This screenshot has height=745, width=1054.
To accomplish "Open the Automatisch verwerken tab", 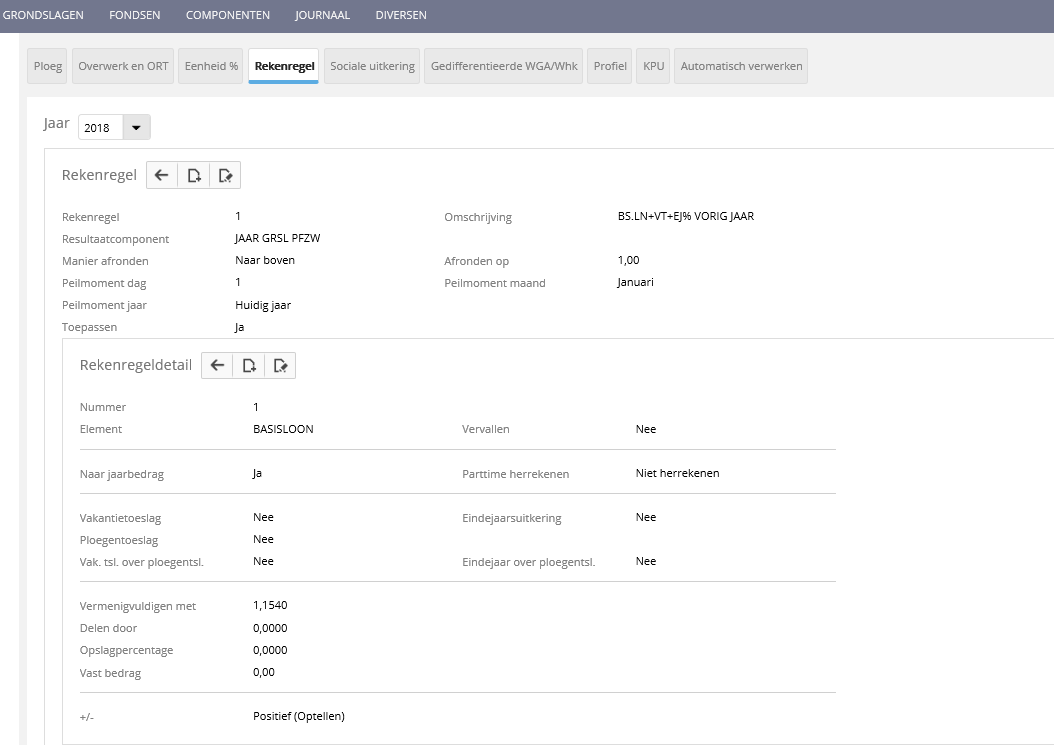I will point(741,66).
